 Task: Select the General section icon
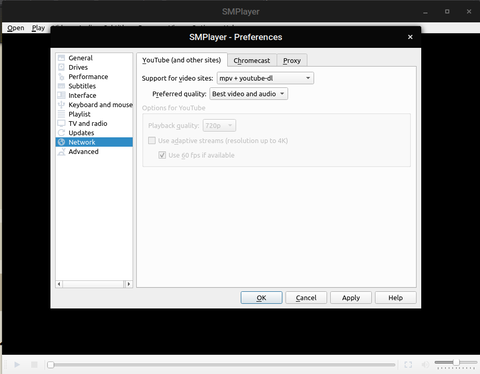coord(61,58)
